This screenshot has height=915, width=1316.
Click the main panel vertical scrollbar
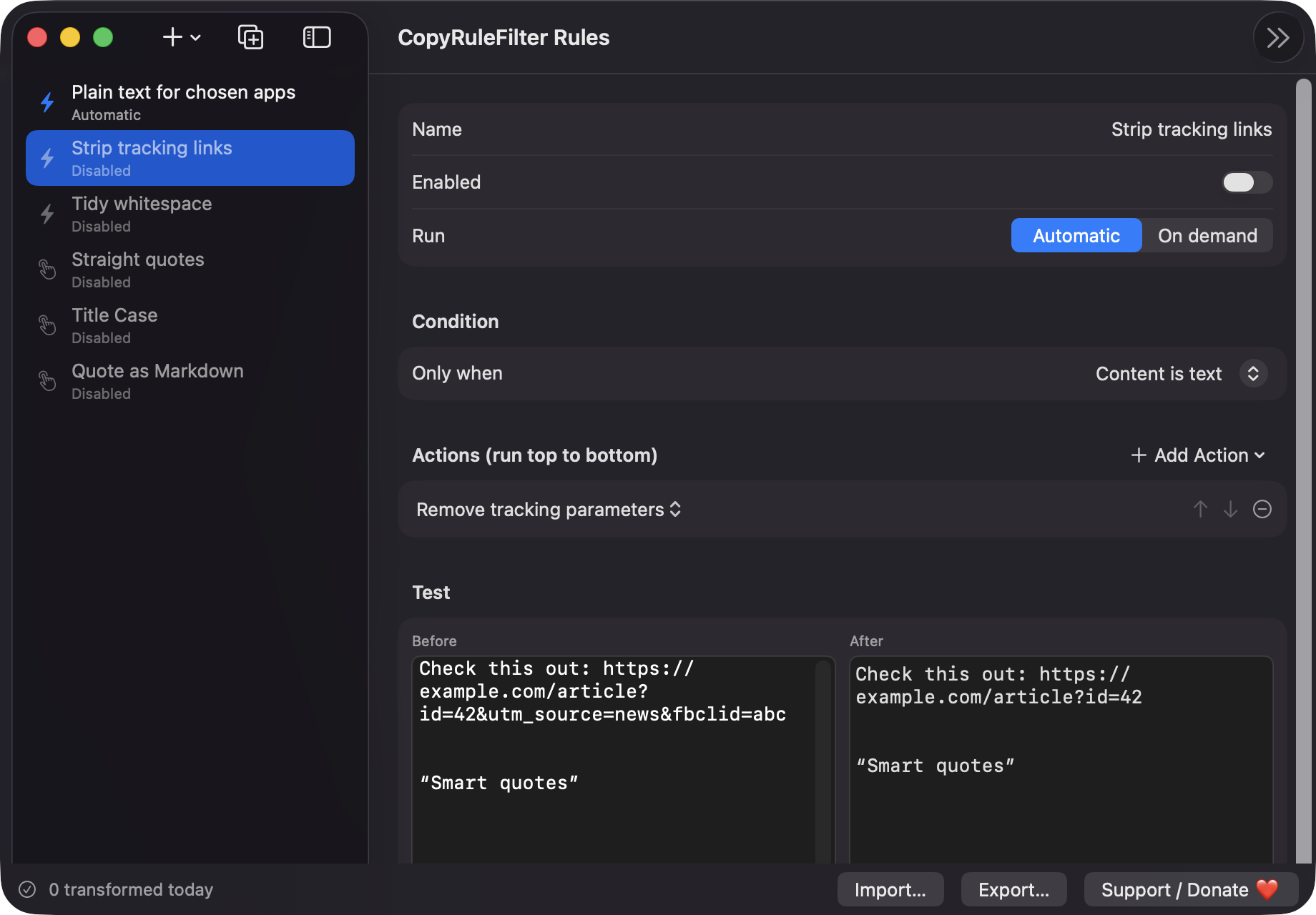pos(1304,470)
